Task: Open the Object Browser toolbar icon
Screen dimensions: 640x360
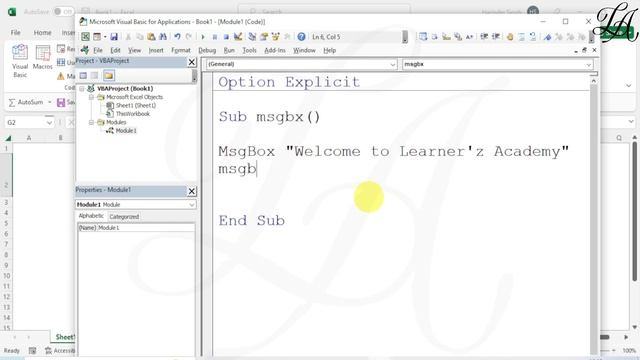Action: coord(276,37)
